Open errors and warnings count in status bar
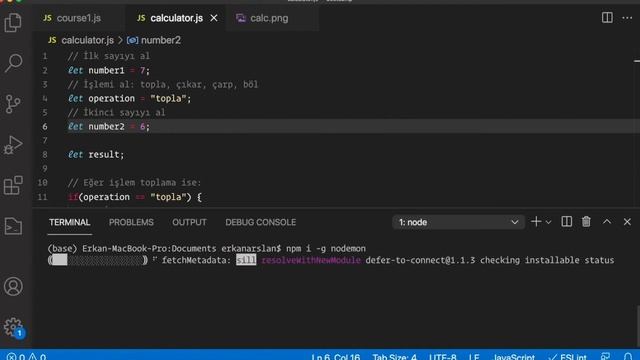Viewport: 640px width, 360px height. coord(27,356)
